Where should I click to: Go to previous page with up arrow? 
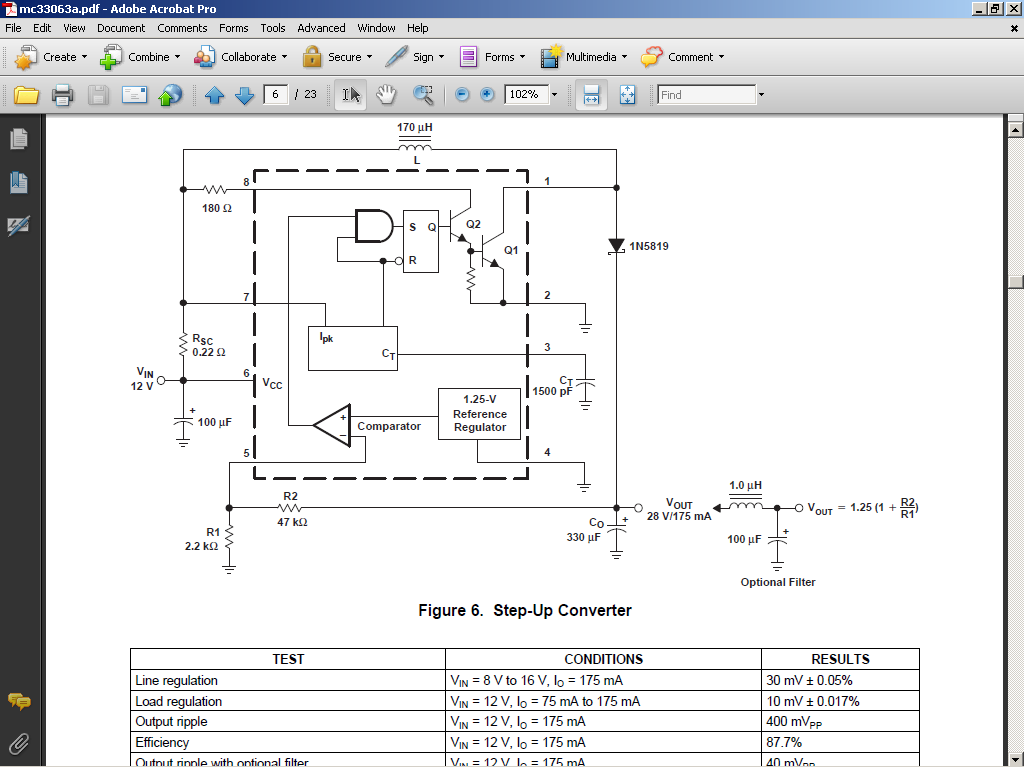coord(214,95)
